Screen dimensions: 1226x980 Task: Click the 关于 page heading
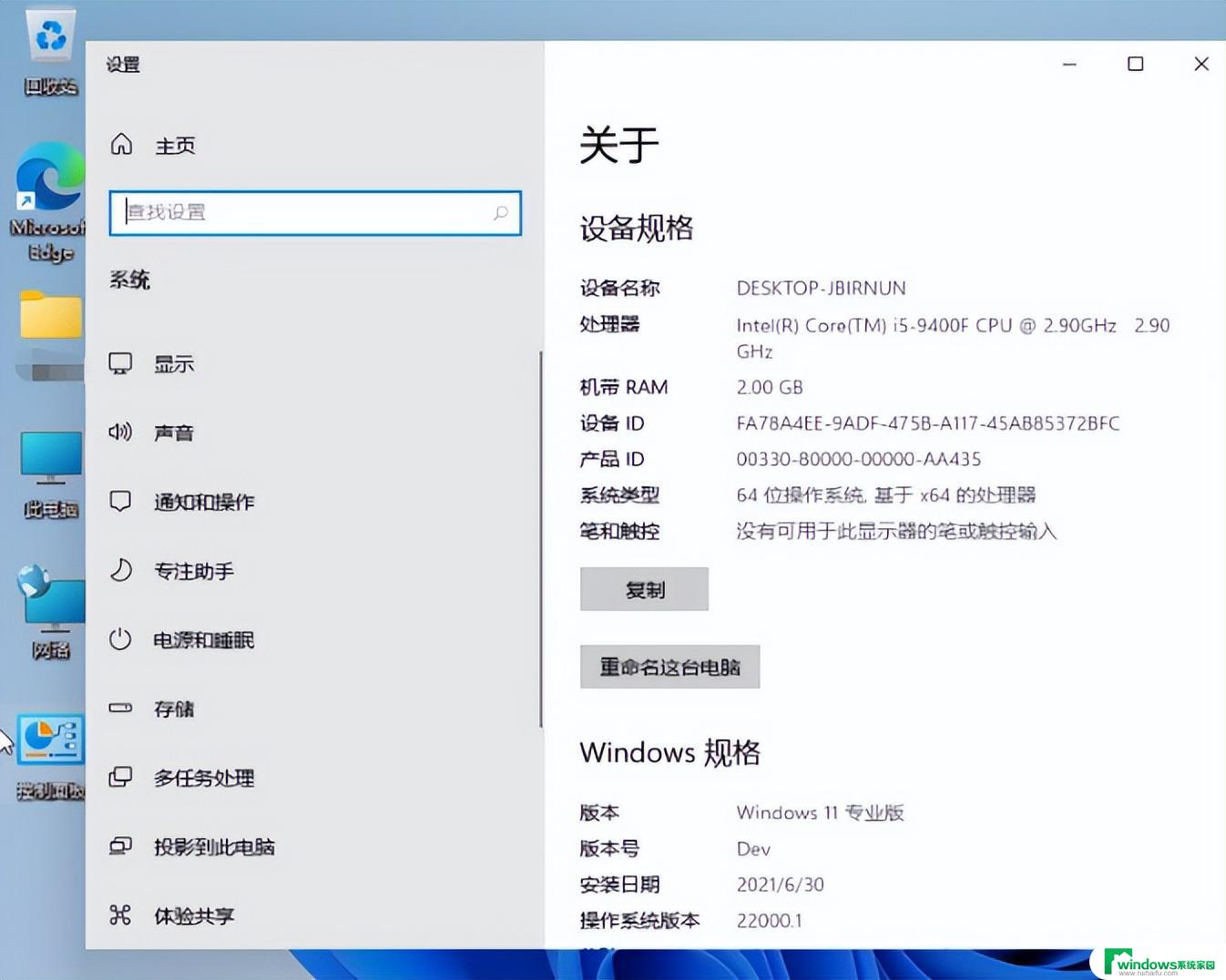click(618, 145)
